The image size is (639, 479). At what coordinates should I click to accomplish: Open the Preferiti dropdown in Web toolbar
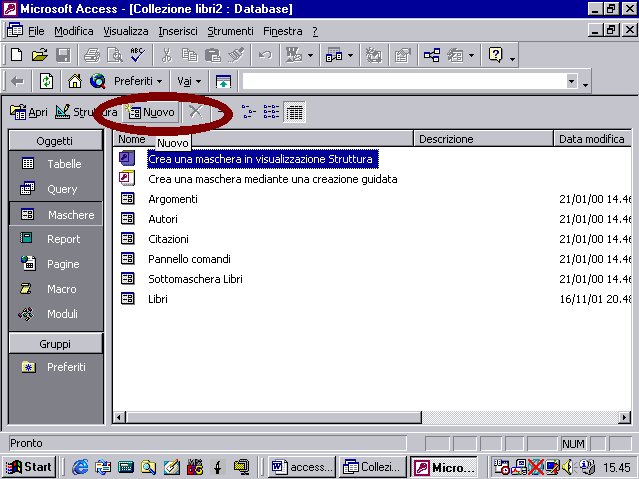pyautogui.click(x=138, y=82)
